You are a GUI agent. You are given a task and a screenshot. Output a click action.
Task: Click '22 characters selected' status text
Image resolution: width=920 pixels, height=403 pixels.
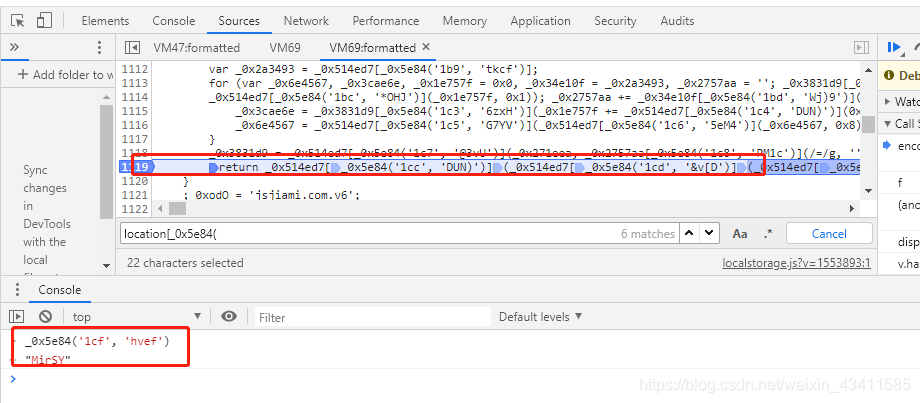(185, 263)
